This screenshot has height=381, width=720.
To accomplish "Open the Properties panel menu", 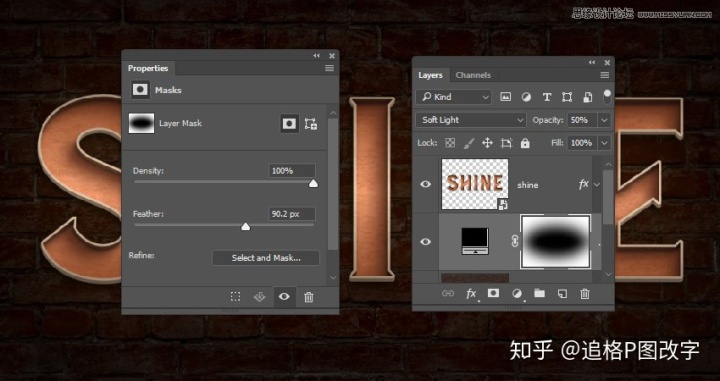I will [x=329, y=68].
